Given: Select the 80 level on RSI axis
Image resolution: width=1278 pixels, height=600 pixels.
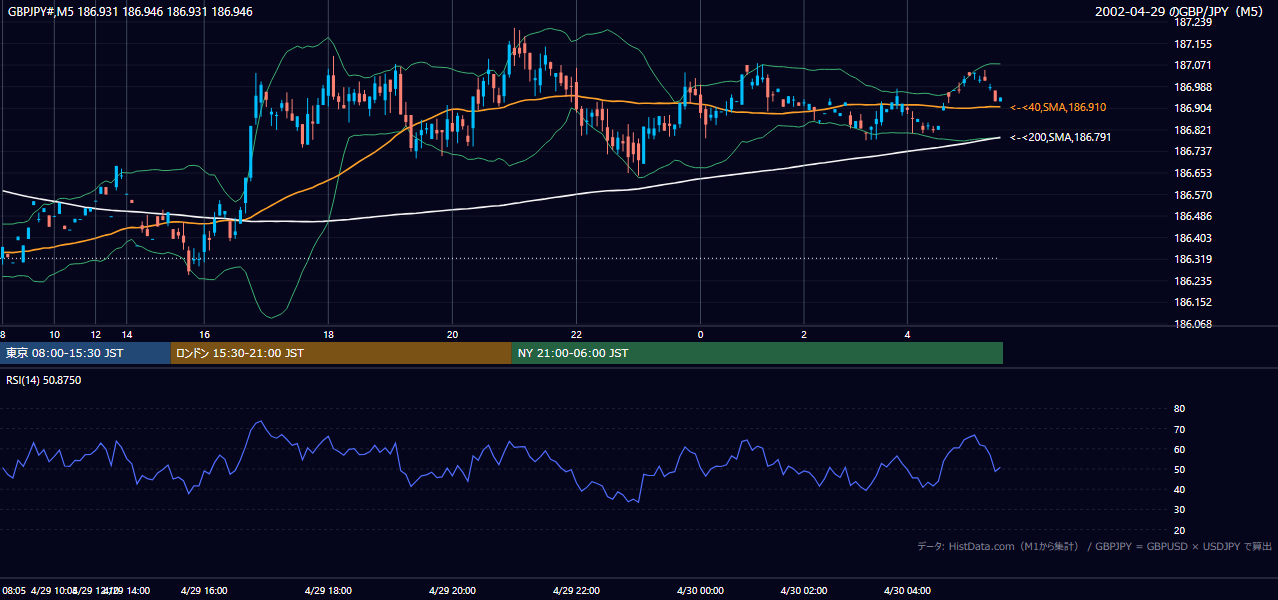Looking at the screenshot, I should point(1179,409).
